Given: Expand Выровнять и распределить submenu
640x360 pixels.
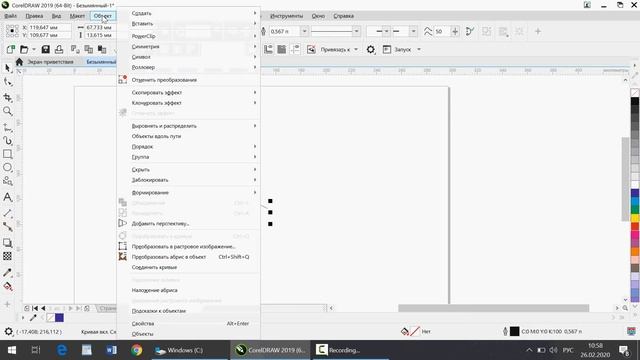Looking at the screenshot, I should (x=189, y=126).
